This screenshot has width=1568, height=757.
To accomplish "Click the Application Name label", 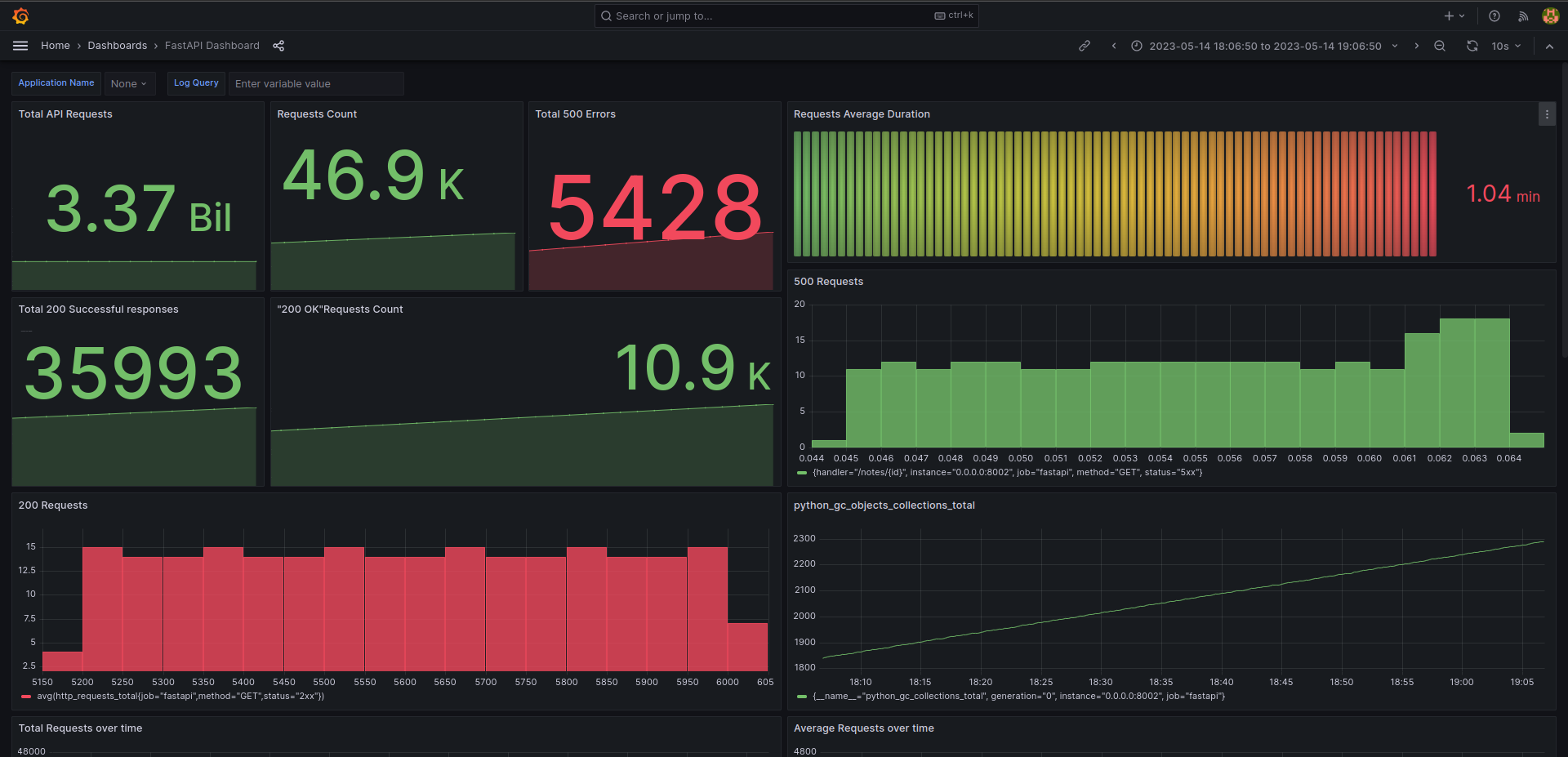I will (56, 83).
